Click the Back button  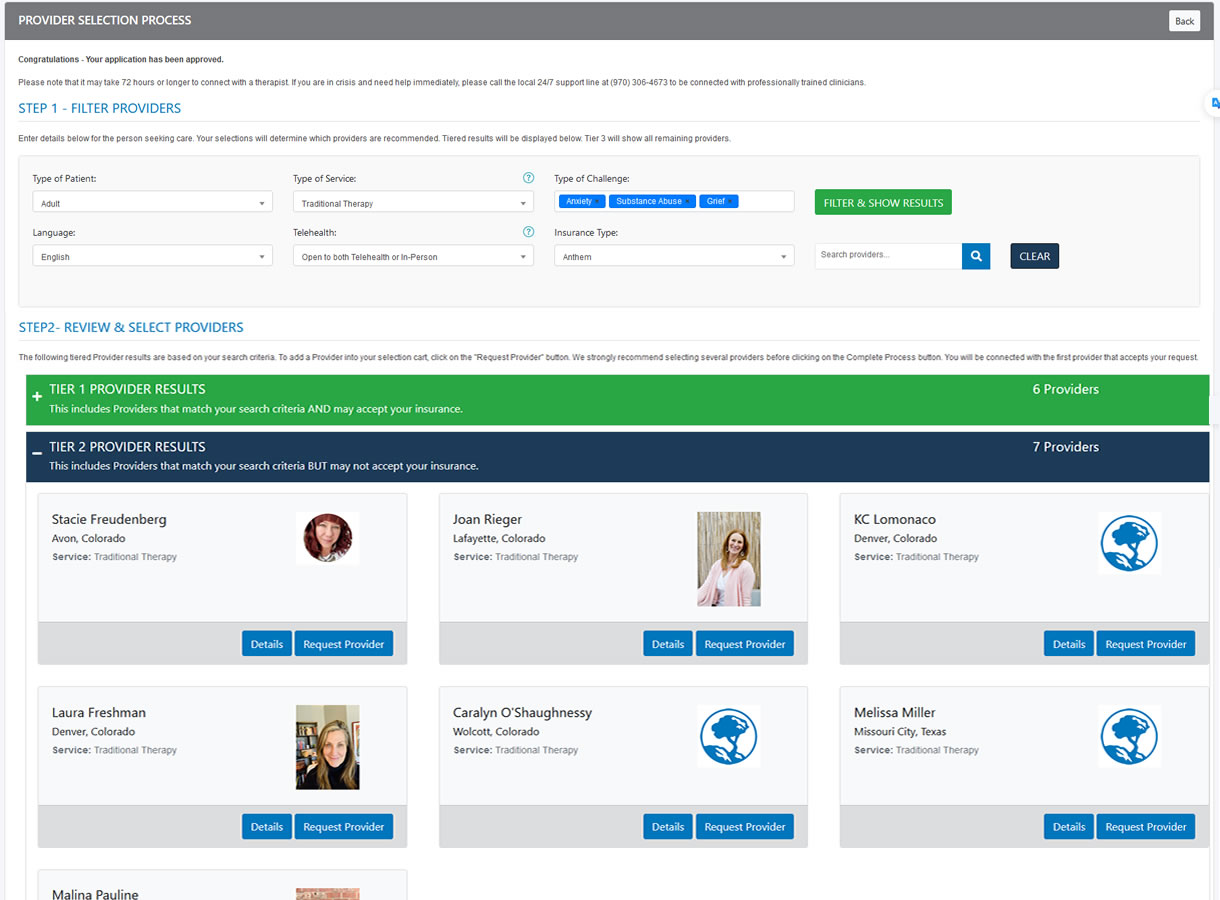pyautogui.click(x=1184, y=21)
